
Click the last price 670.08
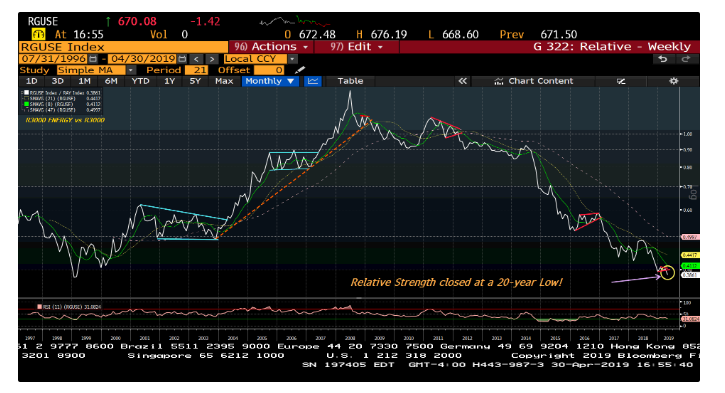[x=137, y=21]
